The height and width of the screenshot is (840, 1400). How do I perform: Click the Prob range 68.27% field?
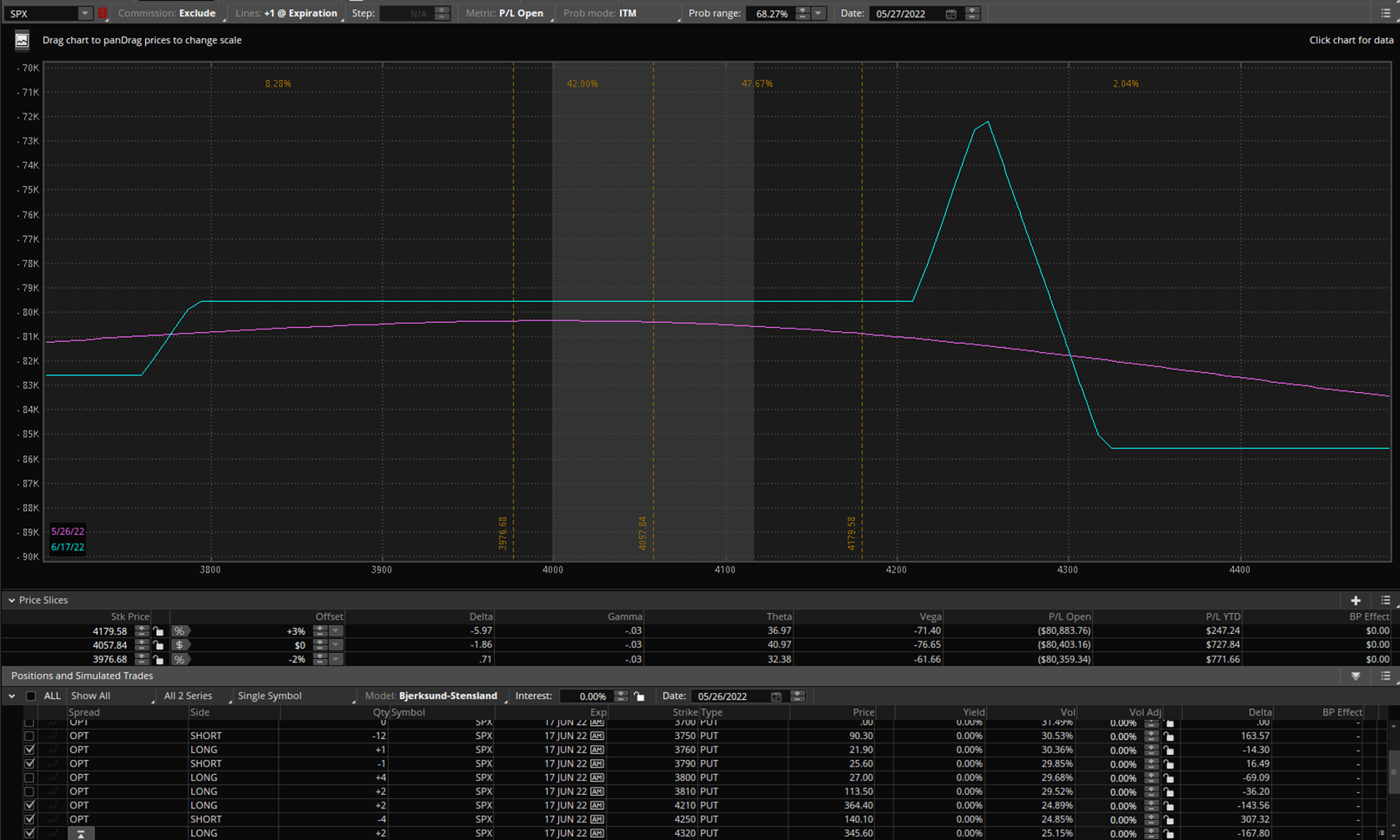pos(771,14)
